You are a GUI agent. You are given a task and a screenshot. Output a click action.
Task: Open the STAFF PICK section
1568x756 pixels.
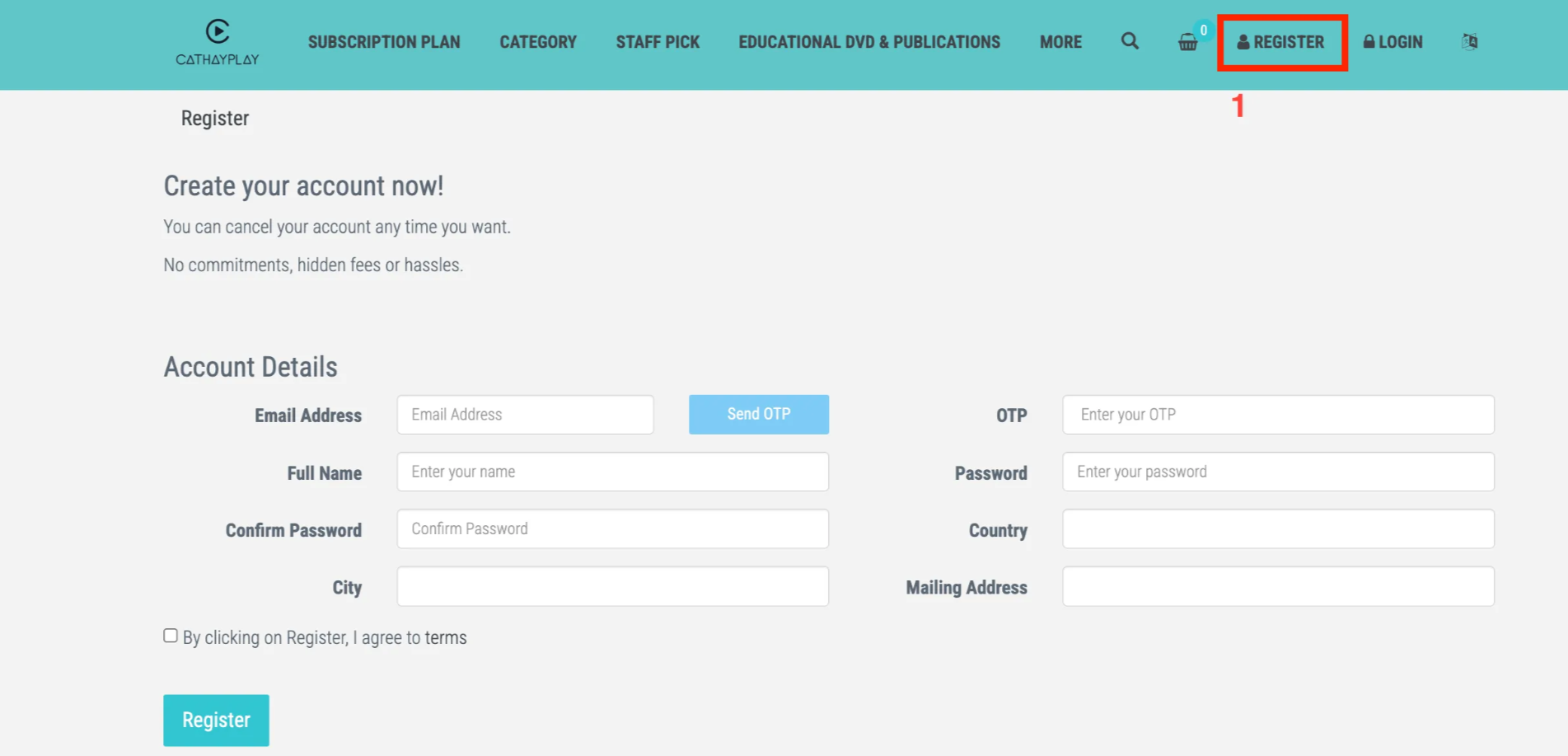pyautogui.click(x=658, y=41)
